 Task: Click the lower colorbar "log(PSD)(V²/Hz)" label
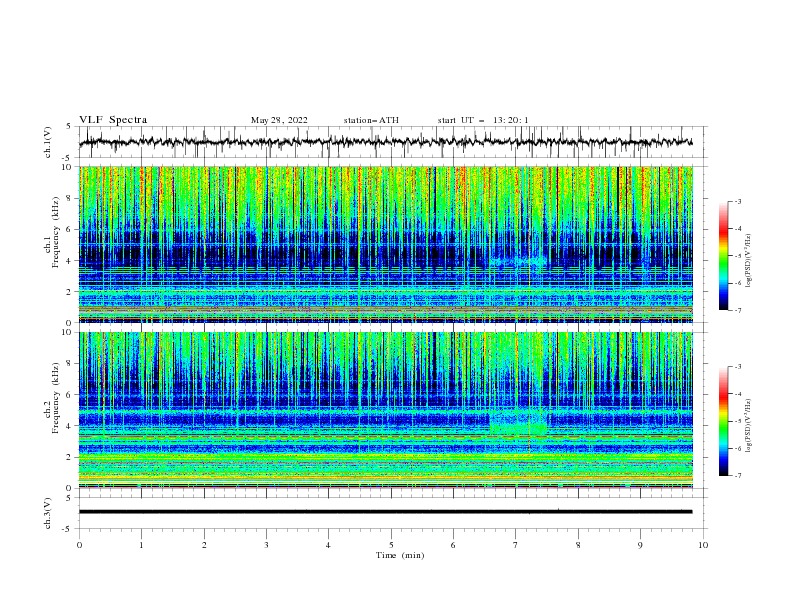pos(749,426)
